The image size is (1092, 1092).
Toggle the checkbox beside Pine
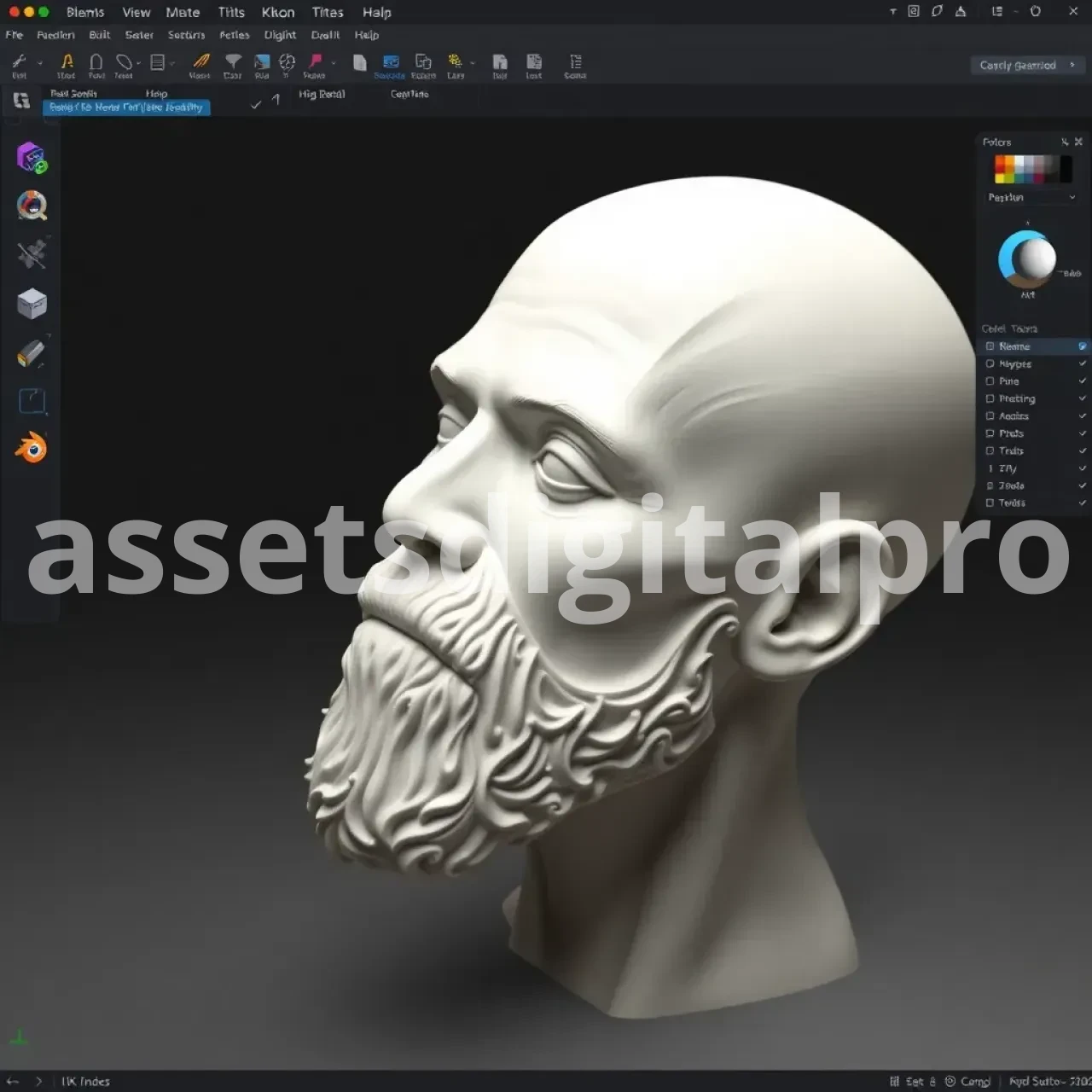990,381
